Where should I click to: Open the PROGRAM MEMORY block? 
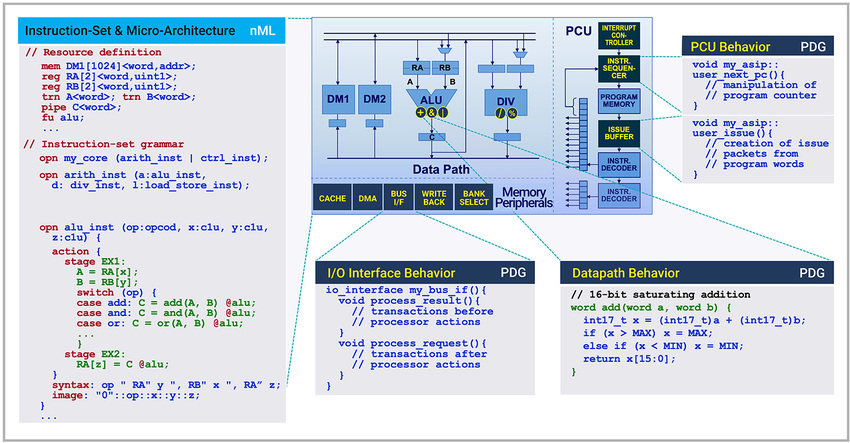pyautogui.click(x=618, y=100)
